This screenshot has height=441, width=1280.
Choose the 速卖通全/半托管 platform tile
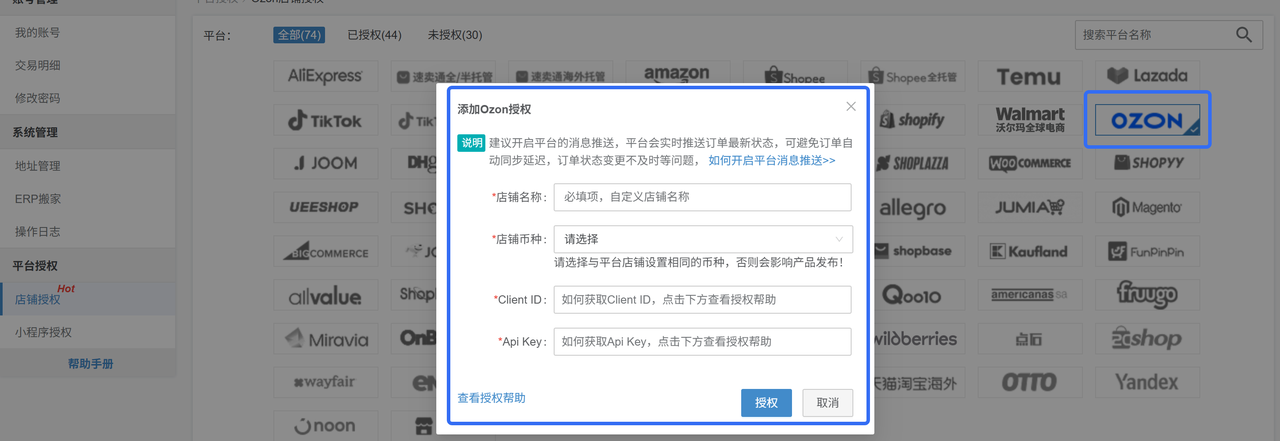click(443, 76)
